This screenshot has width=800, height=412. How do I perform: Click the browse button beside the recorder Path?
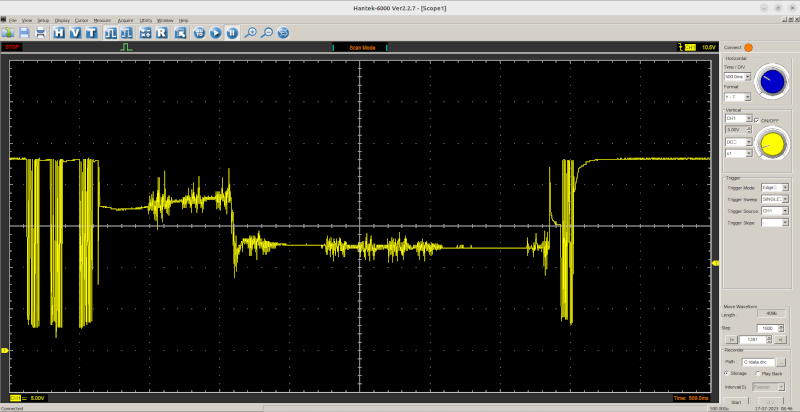(x=781, y=361)
